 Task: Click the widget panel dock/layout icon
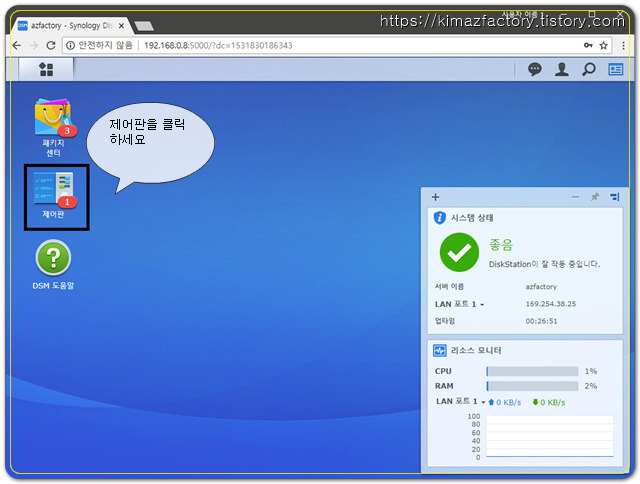615,197
